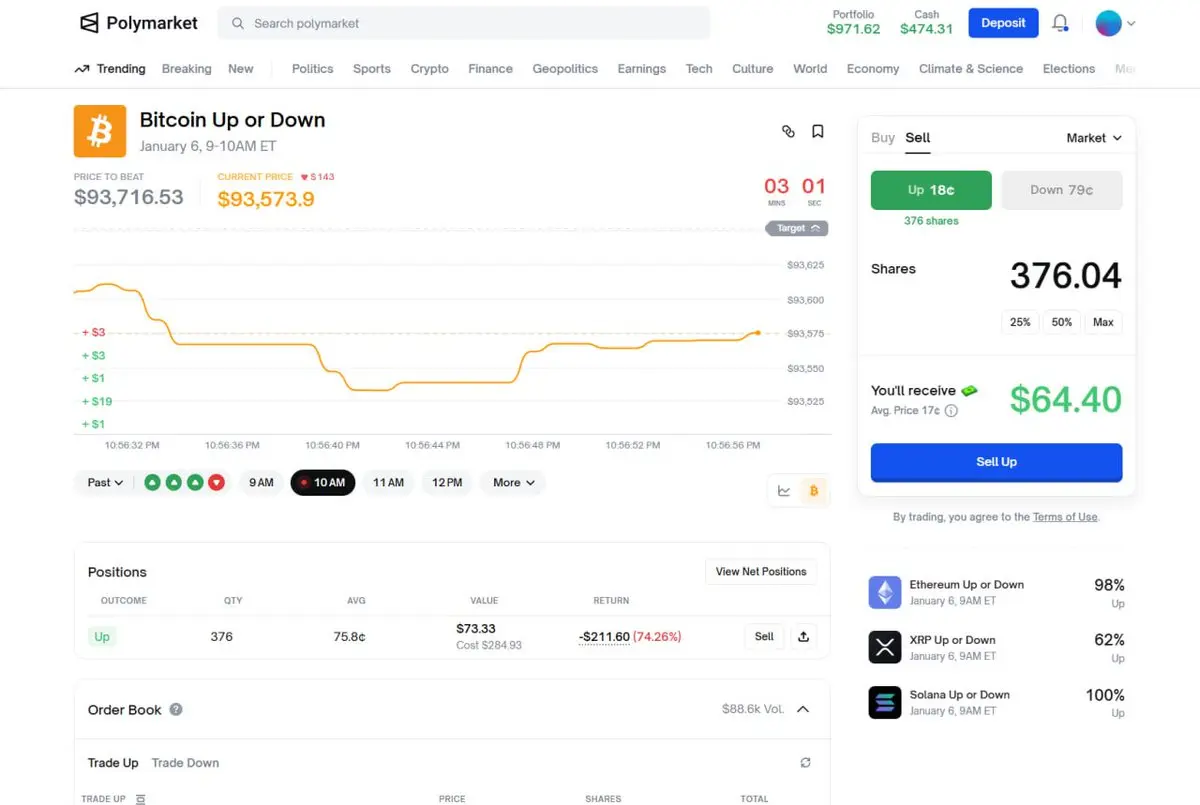Viewport: 1200px width, 805px height.
Task: Click the latest price point on chart
Action: click(x=758, y=332)
